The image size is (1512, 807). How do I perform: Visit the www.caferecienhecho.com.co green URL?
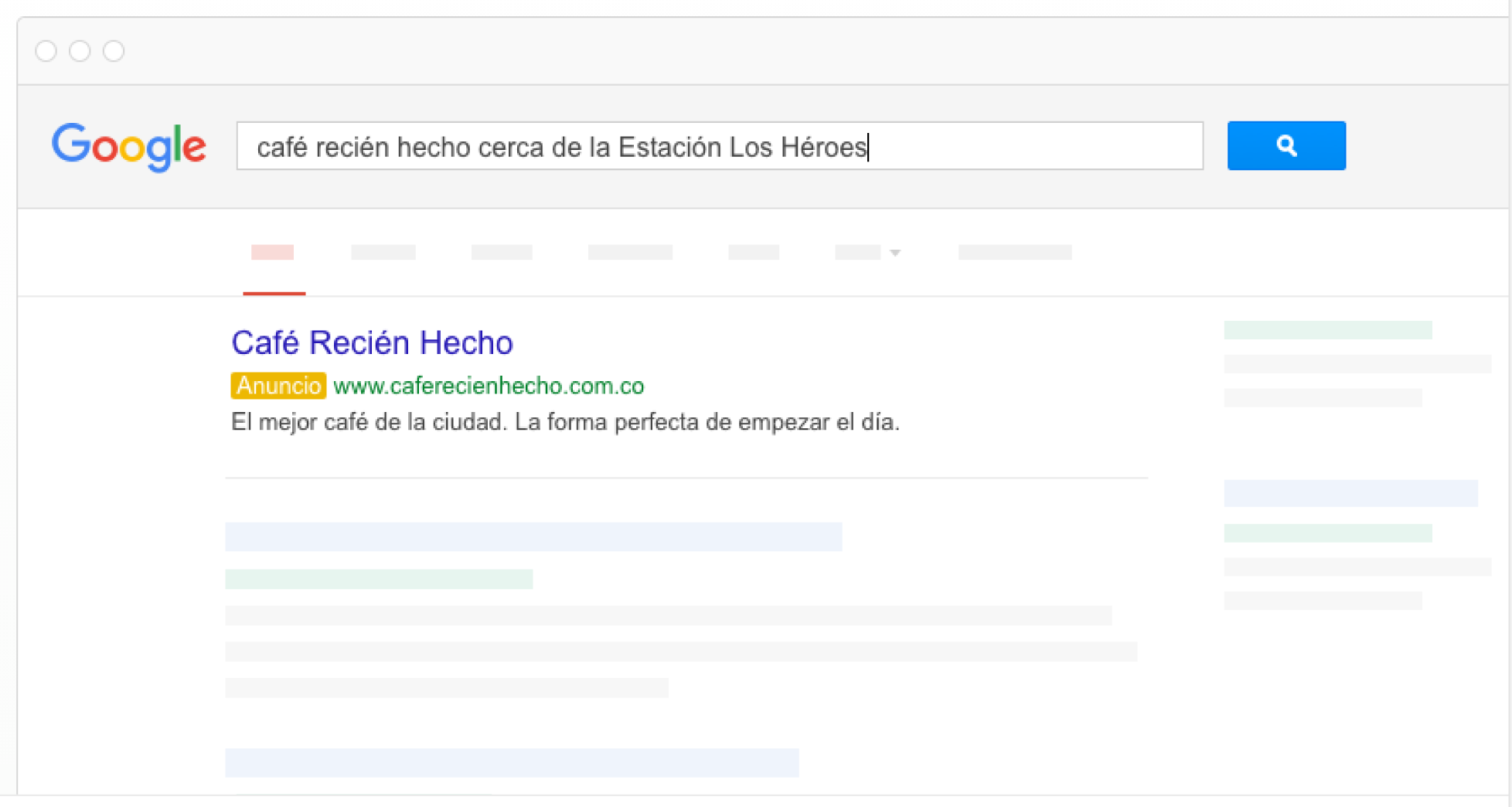click(489, 386)
